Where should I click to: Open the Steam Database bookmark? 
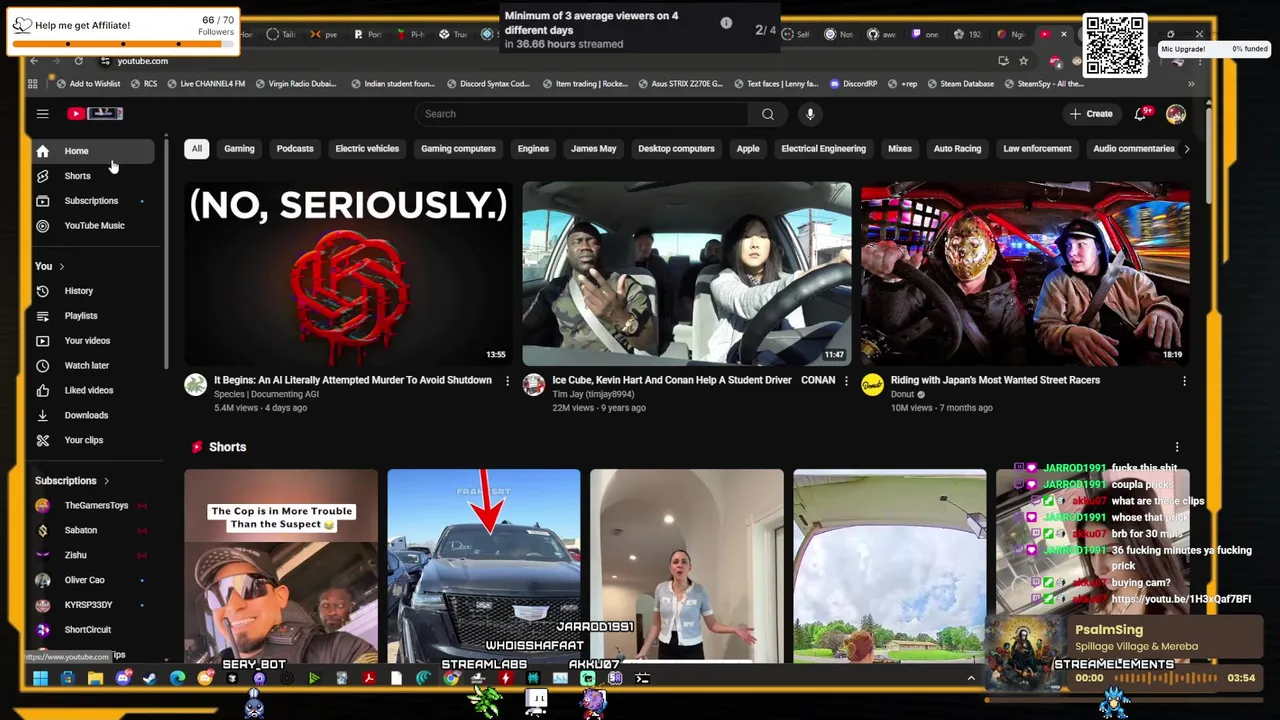960,84
